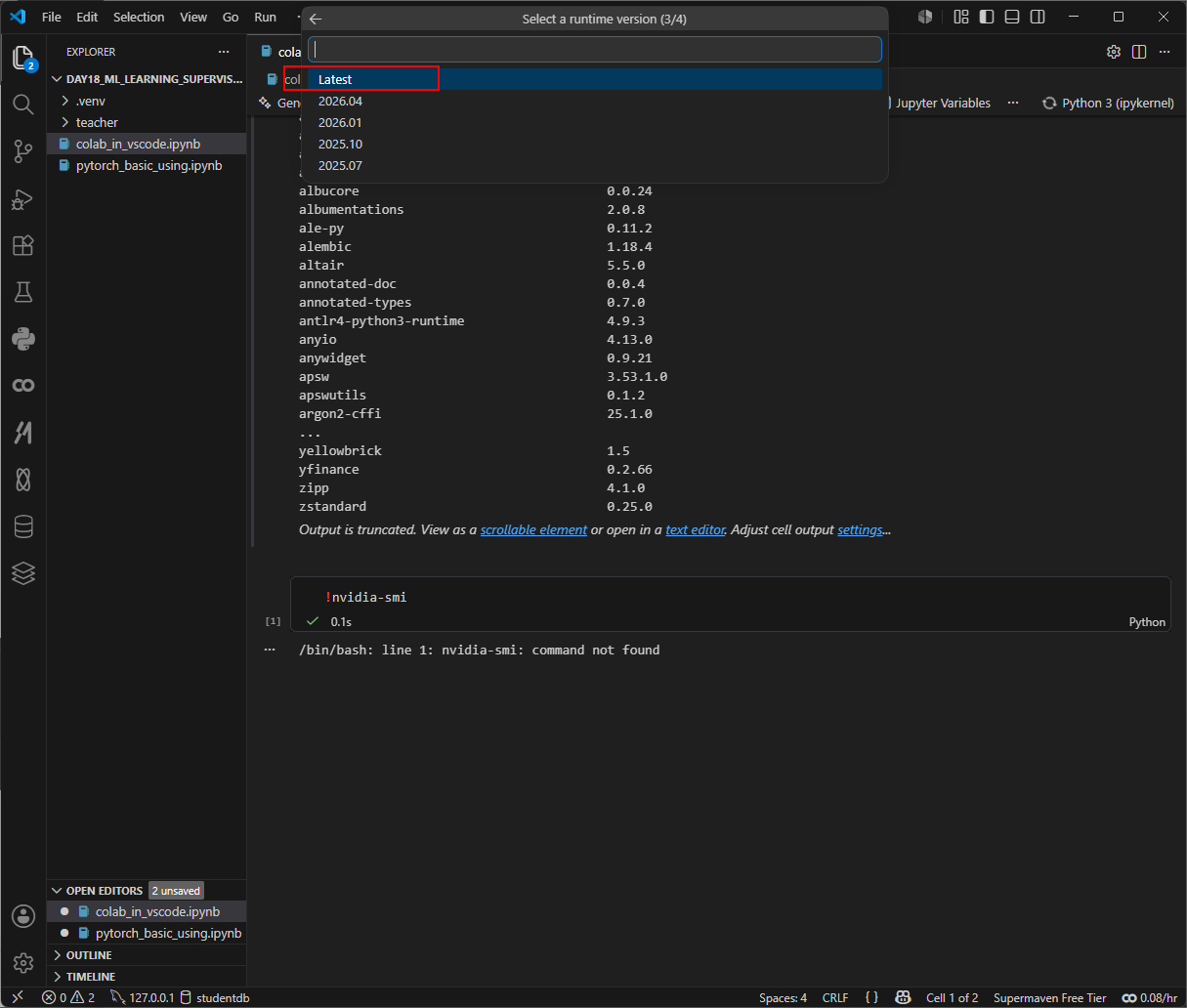Open the Colab infinity icon view

tap(23, 386)
